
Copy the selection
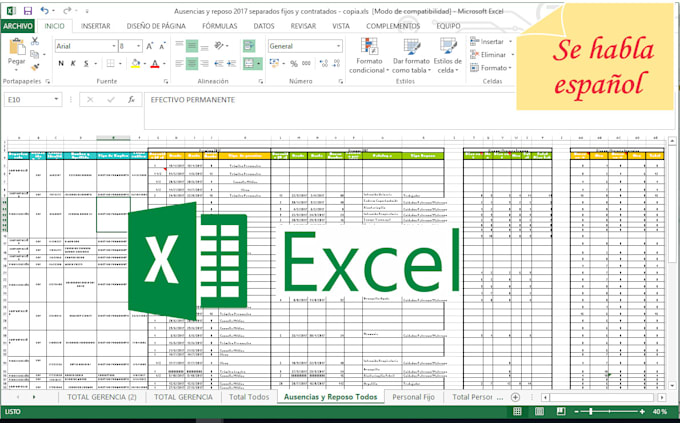[x=35, y=54]
